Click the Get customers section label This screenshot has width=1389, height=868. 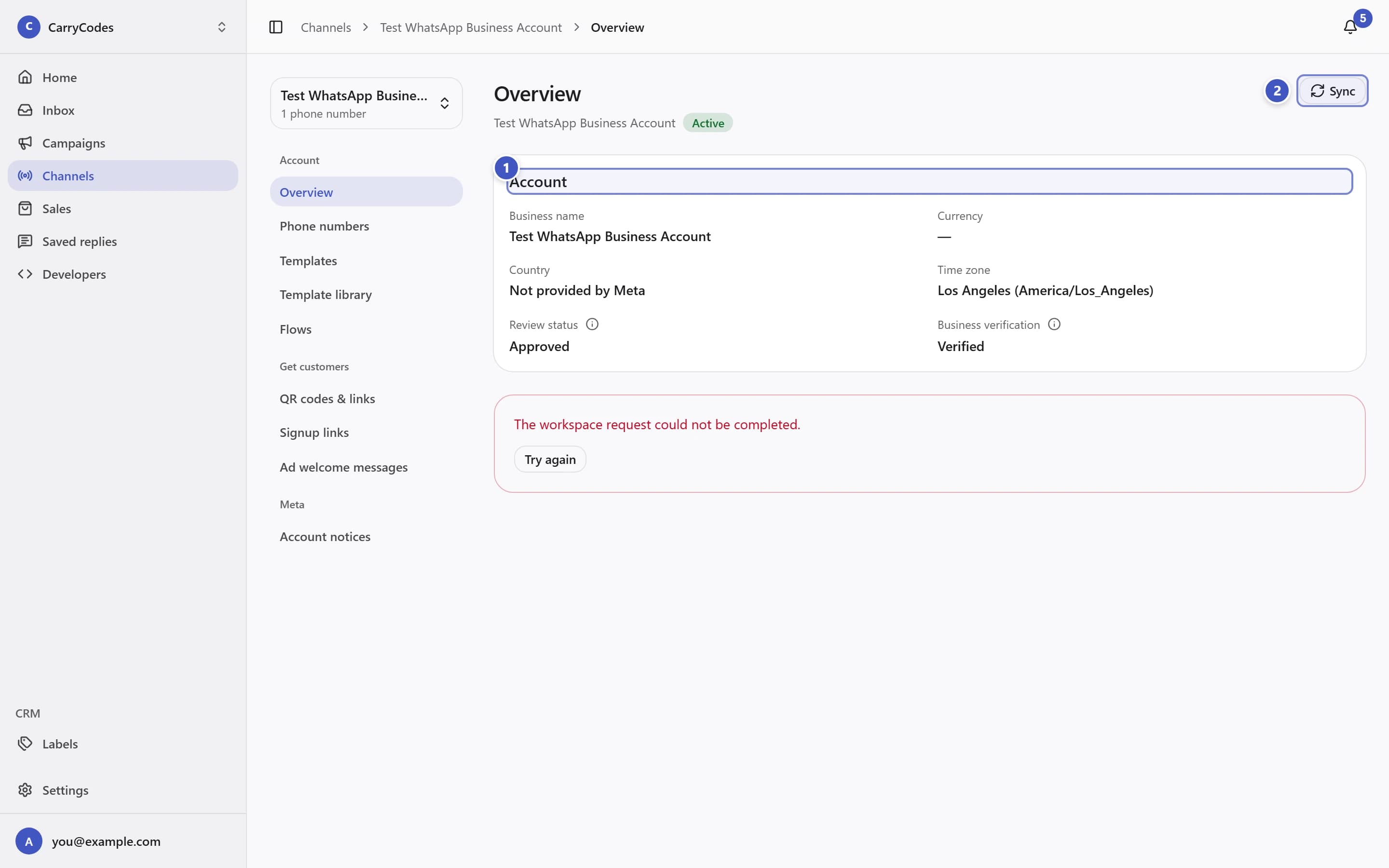click(x=314, y=366)
